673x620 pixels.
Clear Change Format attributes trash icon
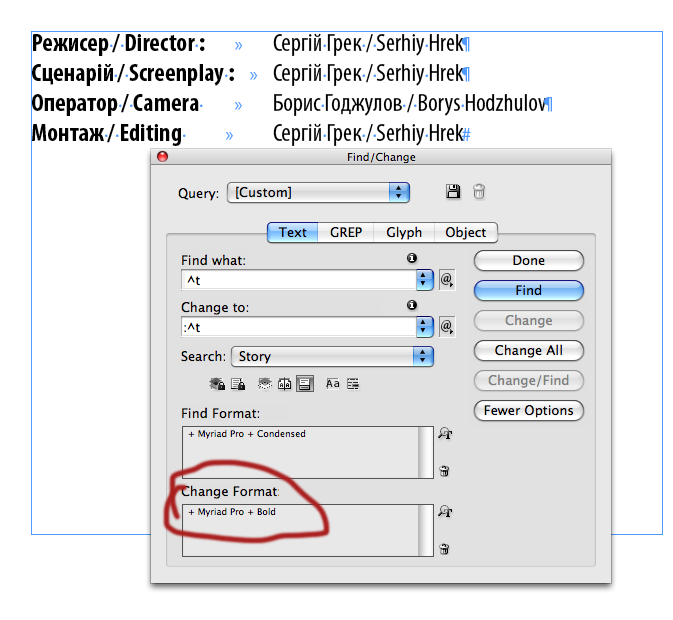tap(444, 549)
